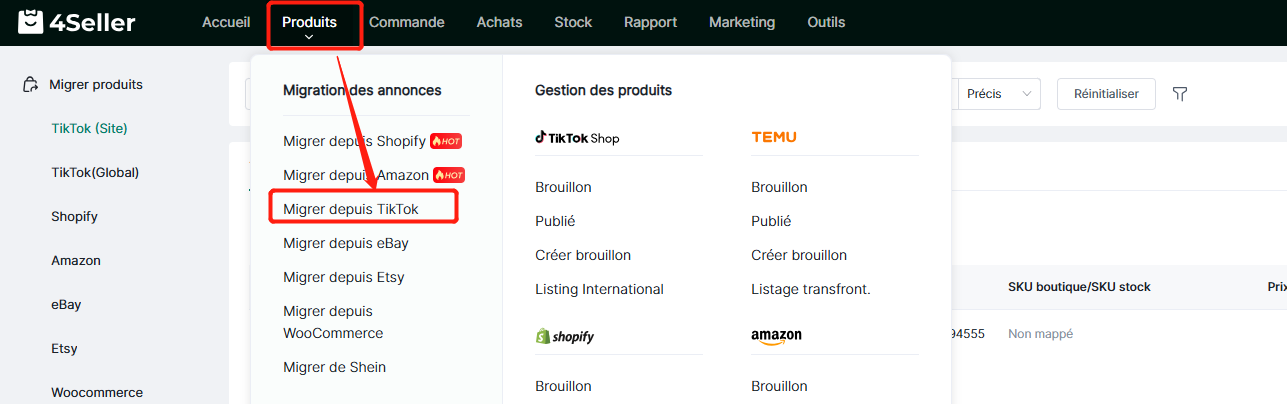Click the TEMU logo
The image size is (1287, 404).
coord(774,137)
